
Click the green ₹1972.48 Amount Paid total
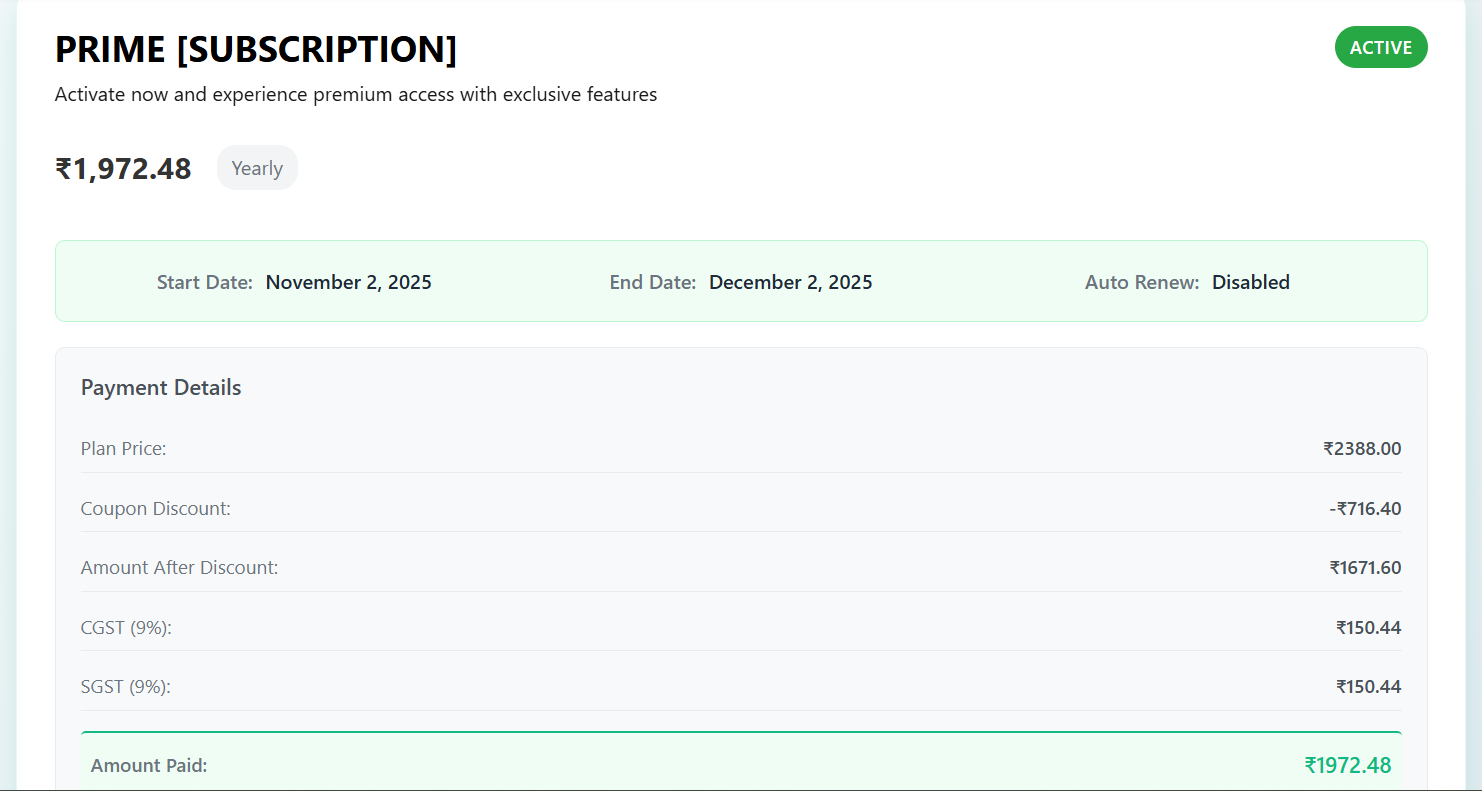pos(1347,765)
